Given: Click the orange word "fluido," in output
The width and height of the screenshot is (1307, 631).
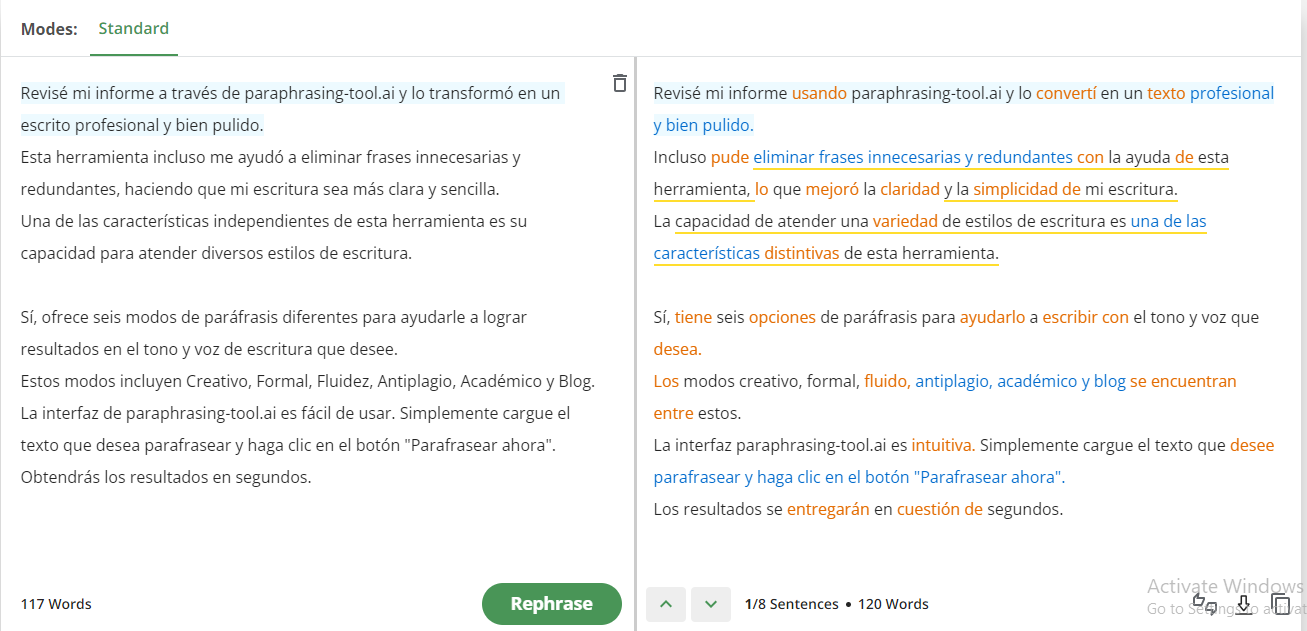Looking at the screenshot, I should (887, 381).
